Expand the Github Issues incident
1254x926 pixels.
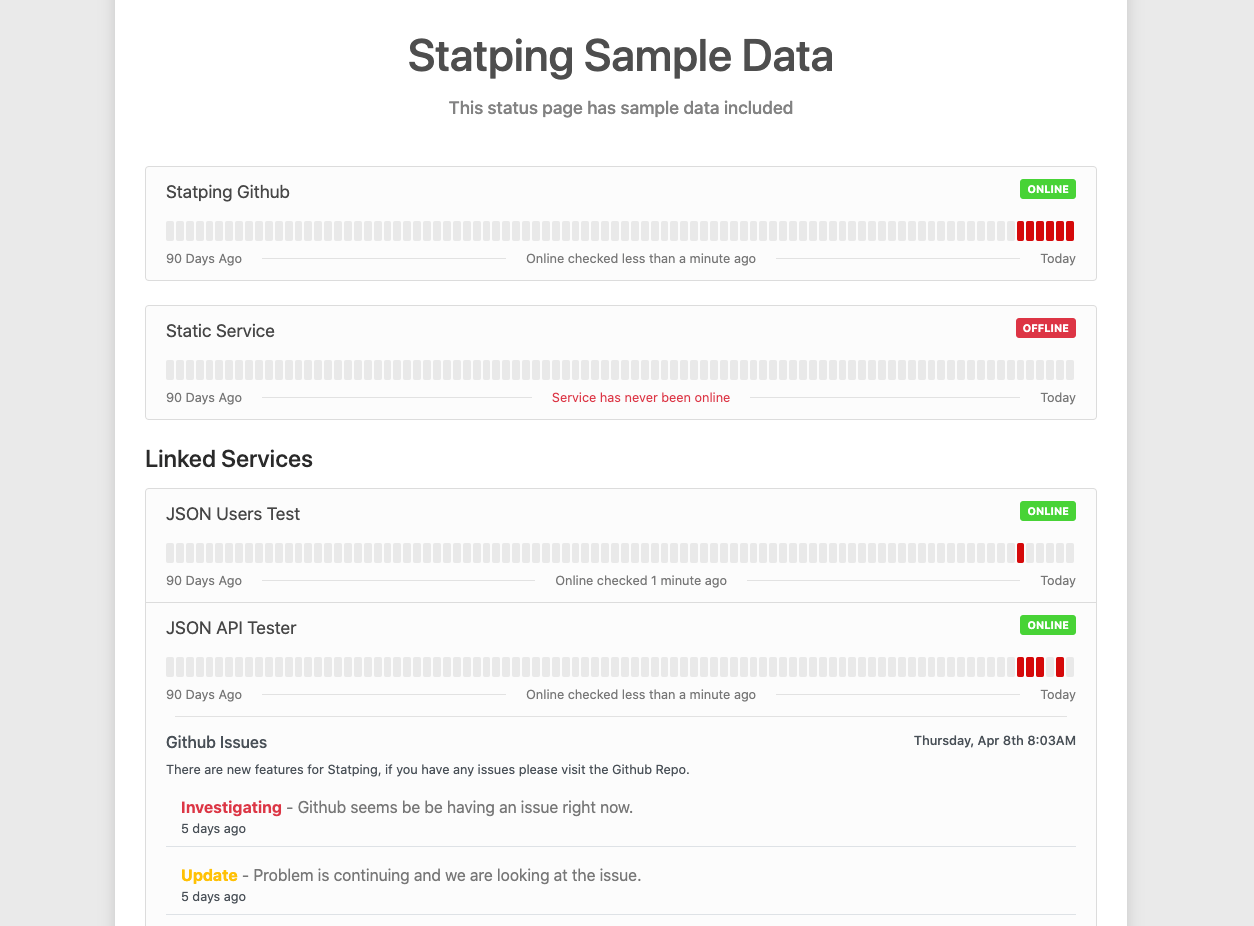point(216,742)
